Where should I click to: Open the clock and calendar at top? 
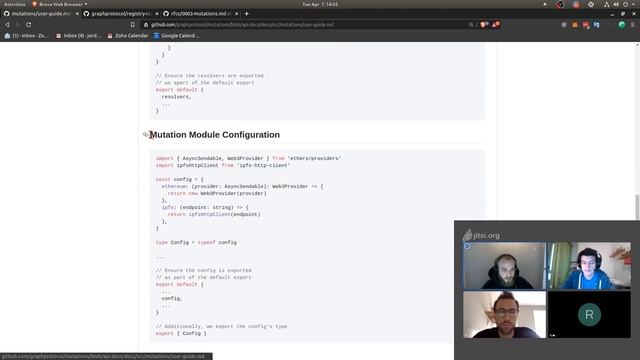point(320,4)
